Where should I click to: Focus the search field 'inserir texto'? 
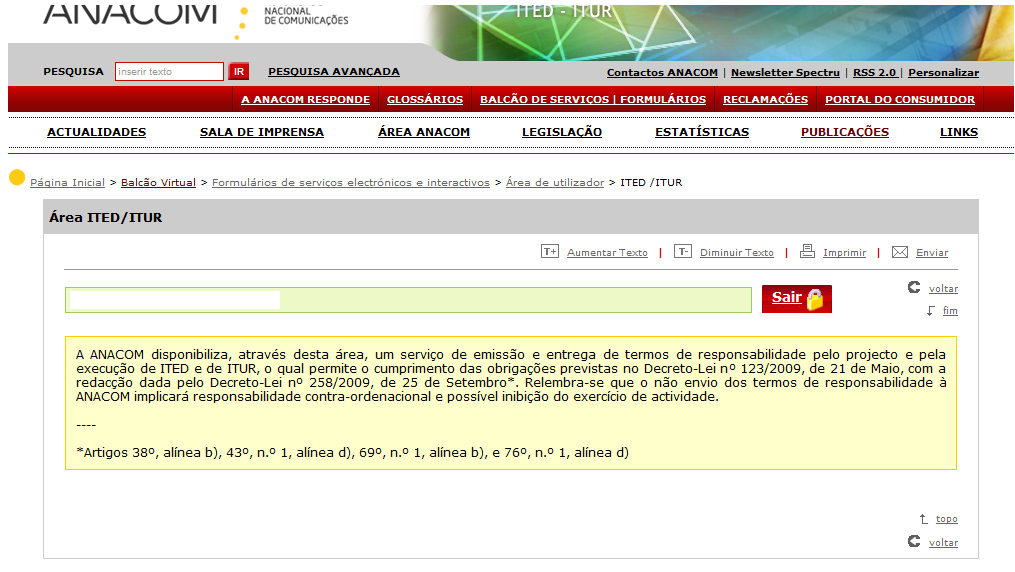click(169, 72)
